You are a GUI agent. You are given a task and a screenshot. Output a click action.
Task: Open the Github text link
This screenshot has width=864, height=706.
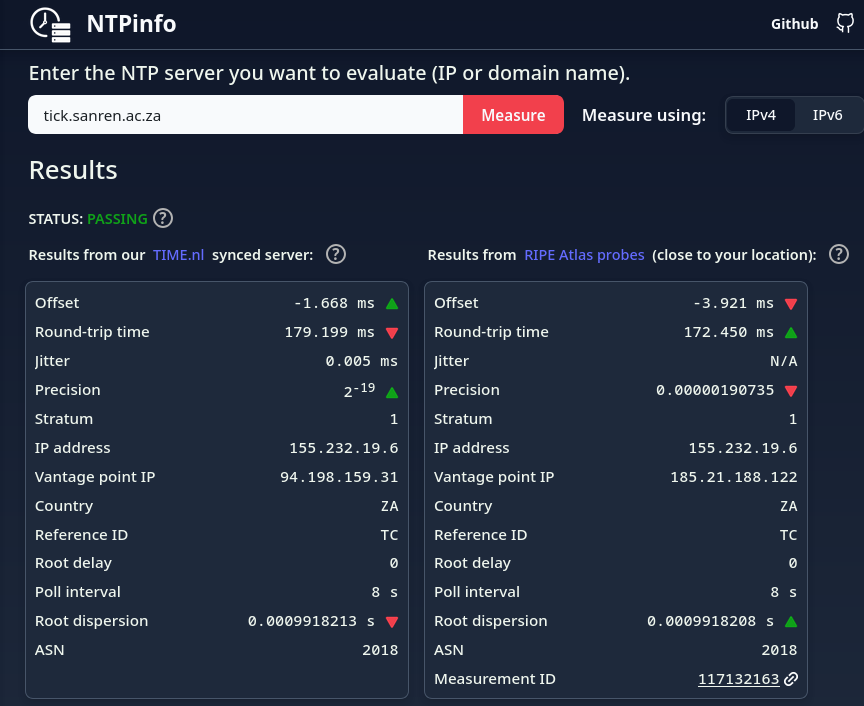pyautogui.click(x=794, y=24)
